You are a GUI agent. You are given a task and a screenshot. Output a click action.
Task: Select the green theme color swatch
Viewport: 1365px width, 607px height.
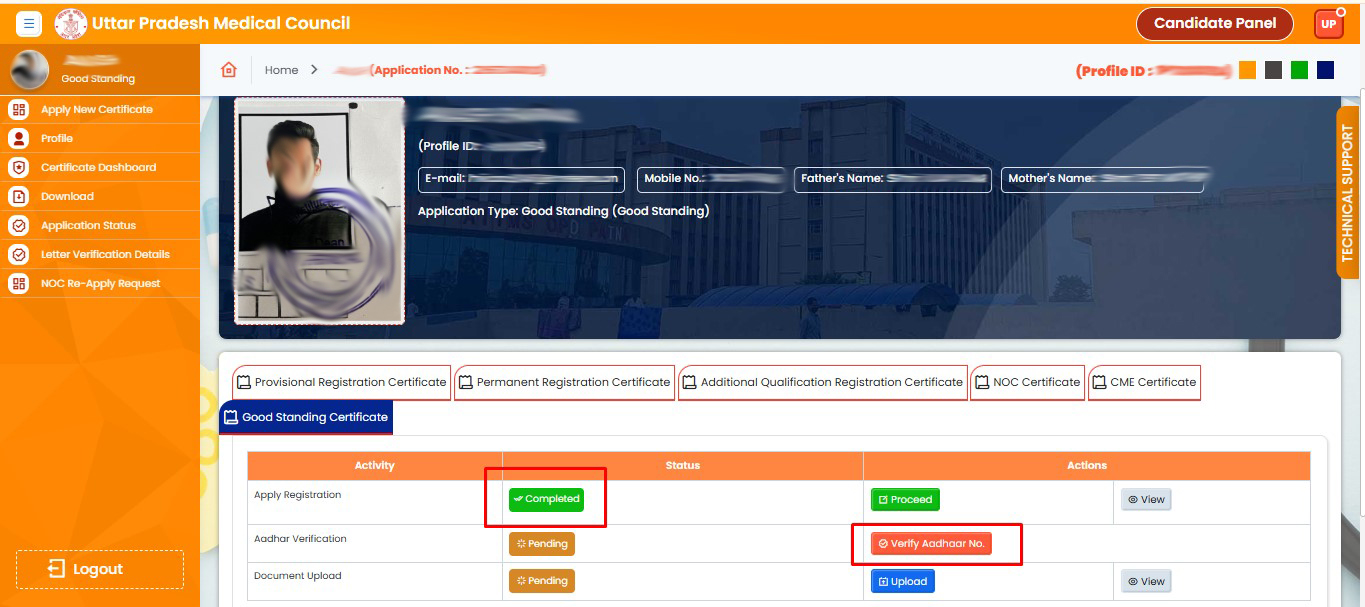coord(1299,70)
